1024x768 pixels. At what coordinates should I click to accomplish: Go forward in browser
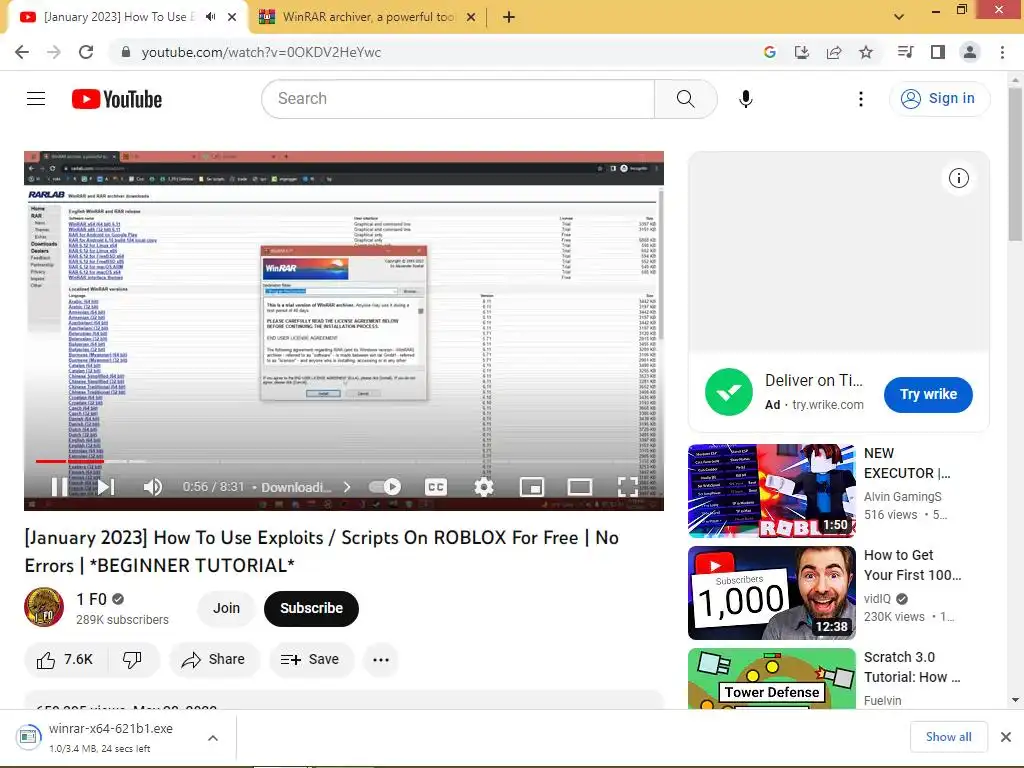pos(54,52)
